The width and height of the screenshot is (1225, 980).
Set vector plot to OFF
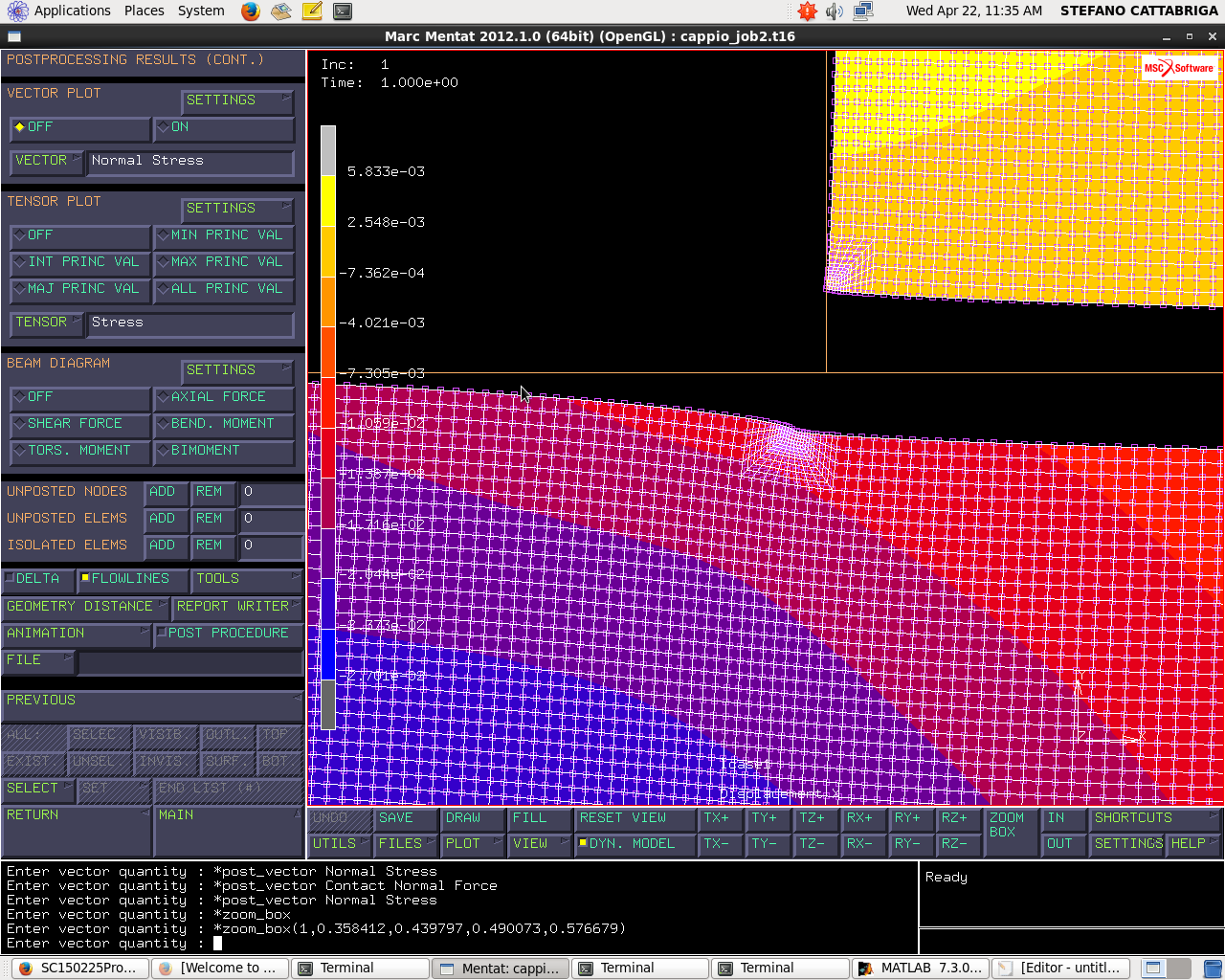79,127
